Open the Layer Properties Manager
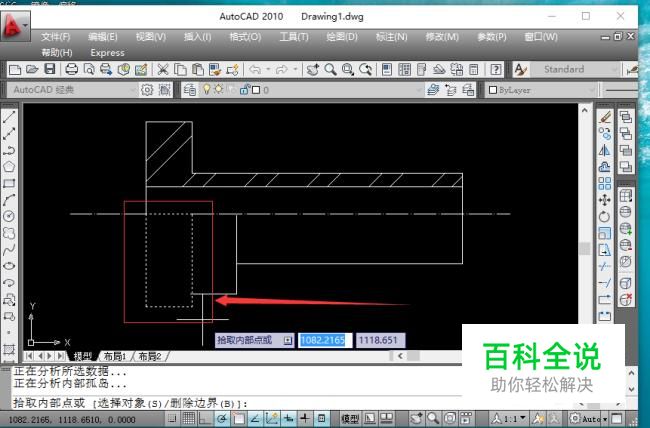 click(x=190, y=90)
